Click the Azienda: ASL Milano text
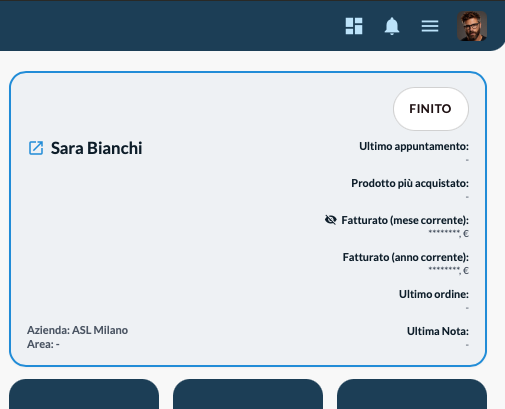The image size is (505, 409). point(77,330)
